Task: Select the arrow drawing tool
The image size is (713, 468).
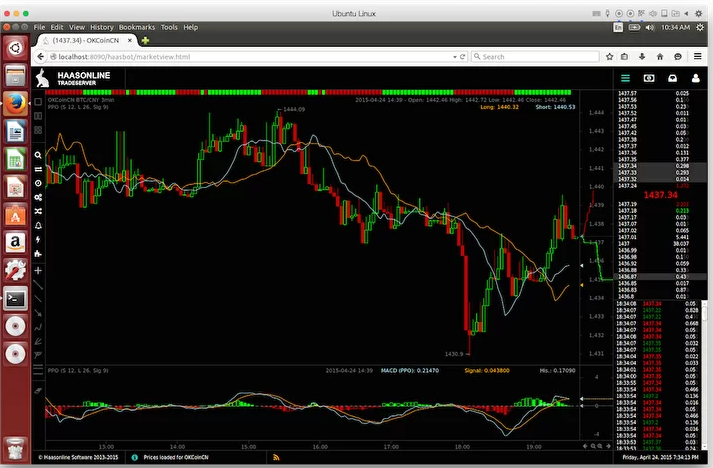Action: pyautogui.click(x=38, y=313)
